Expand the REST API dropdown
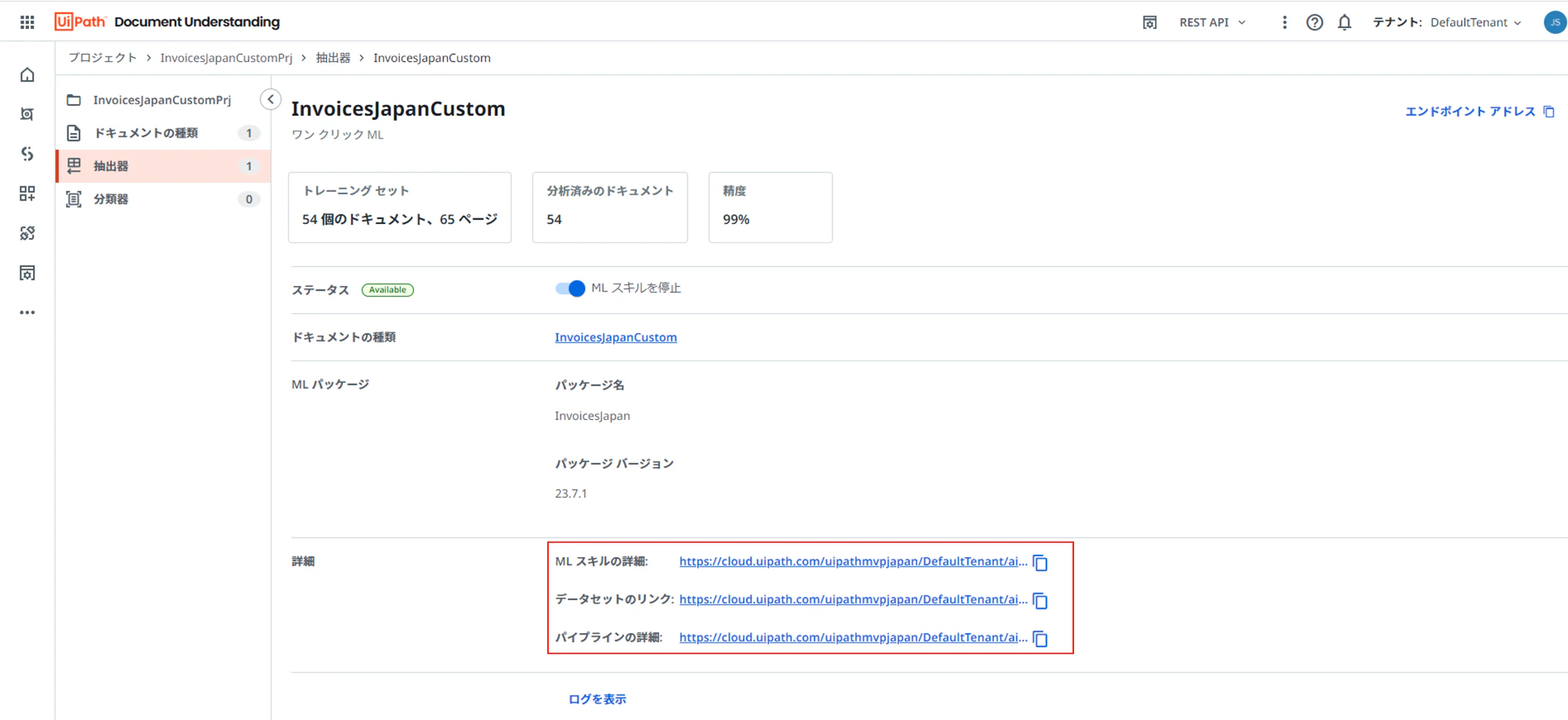 [1212, 22]
